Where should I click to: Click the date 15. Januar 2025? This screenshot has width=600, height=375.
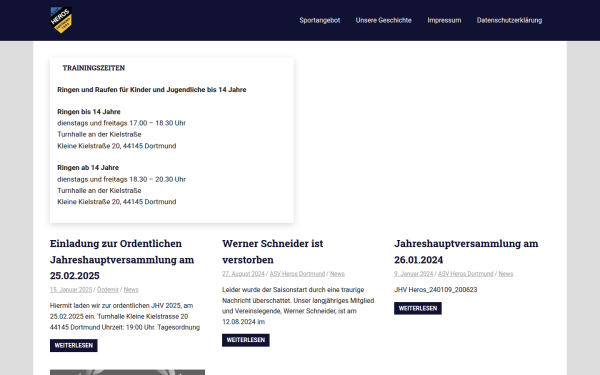tap(71, 290)
